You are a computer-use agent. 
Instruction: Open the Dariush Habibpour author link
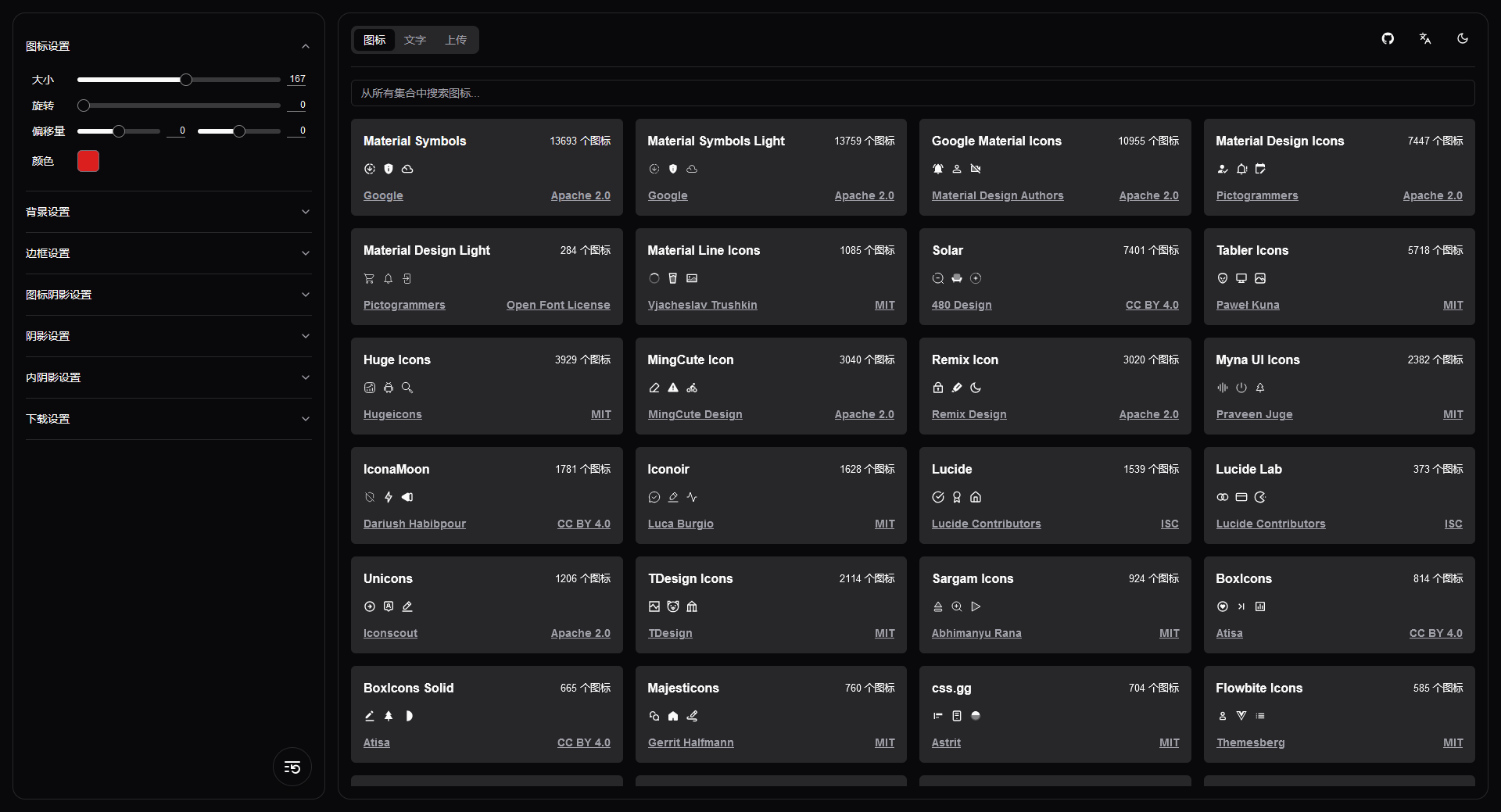click(x=414, y=524)
